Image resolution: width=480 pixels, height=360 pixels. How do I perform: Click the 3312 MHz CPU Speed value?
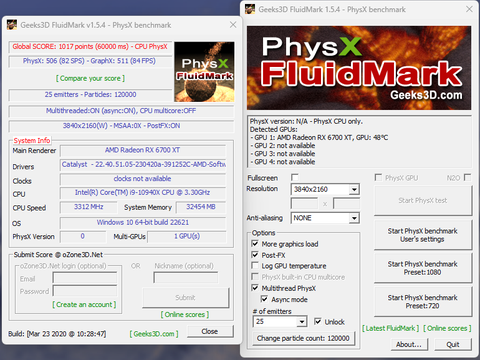(x=88, y=207)
